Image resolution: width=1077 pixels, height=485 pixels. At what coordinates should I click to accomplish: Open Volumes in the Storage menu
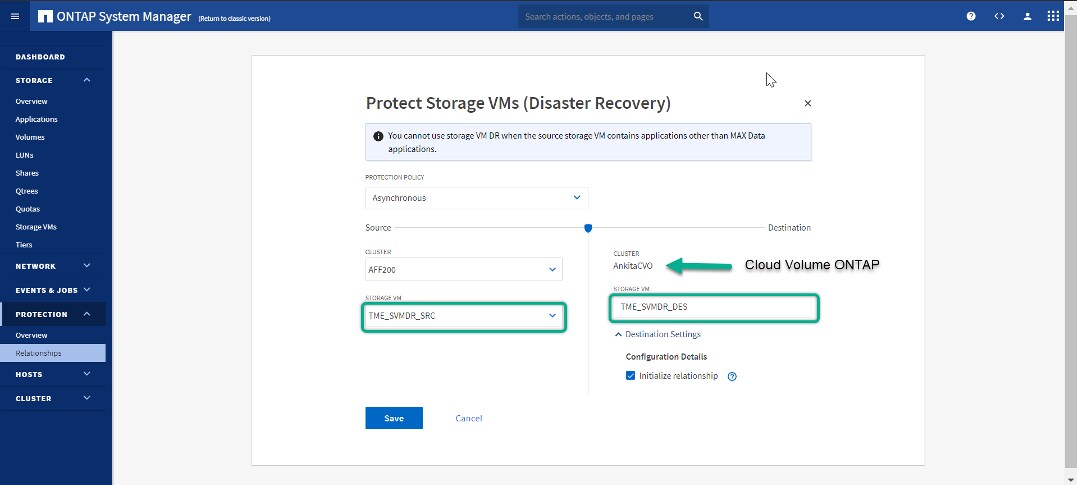pos(30,137)
